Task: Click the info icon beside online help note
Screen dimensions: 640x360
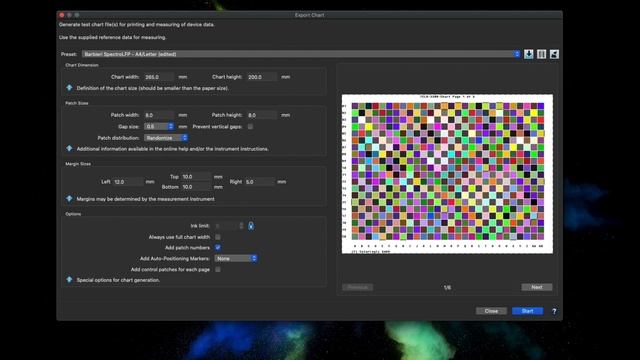Action: (x=69, y=149)
